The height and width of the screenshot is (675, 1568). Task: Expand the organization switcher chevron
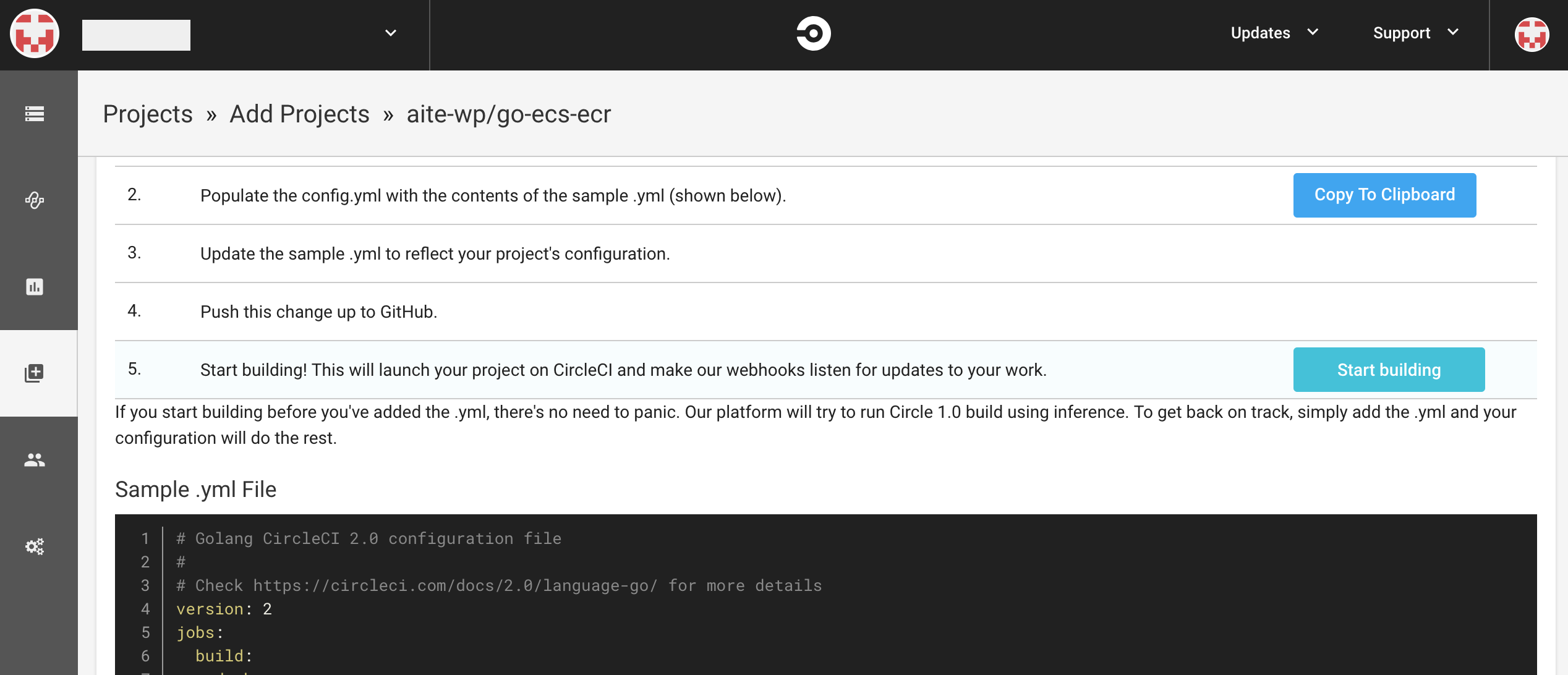391,33
